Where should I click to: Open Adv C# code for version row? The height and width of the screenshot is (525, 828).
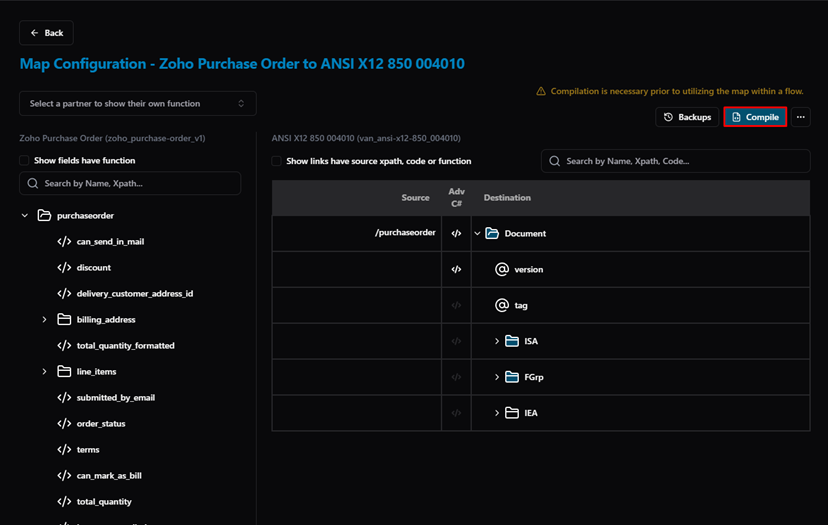pos(456,269)
